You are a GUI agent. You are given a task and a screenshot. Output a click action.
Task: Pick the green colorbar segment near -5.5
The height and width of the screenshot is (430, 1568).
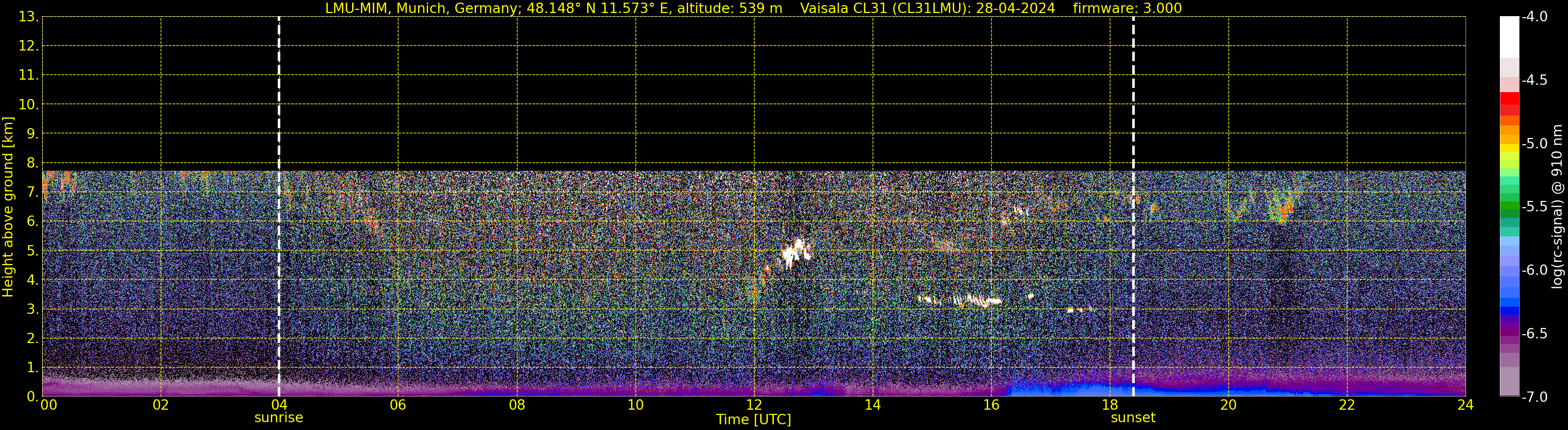coord(1509,207)
